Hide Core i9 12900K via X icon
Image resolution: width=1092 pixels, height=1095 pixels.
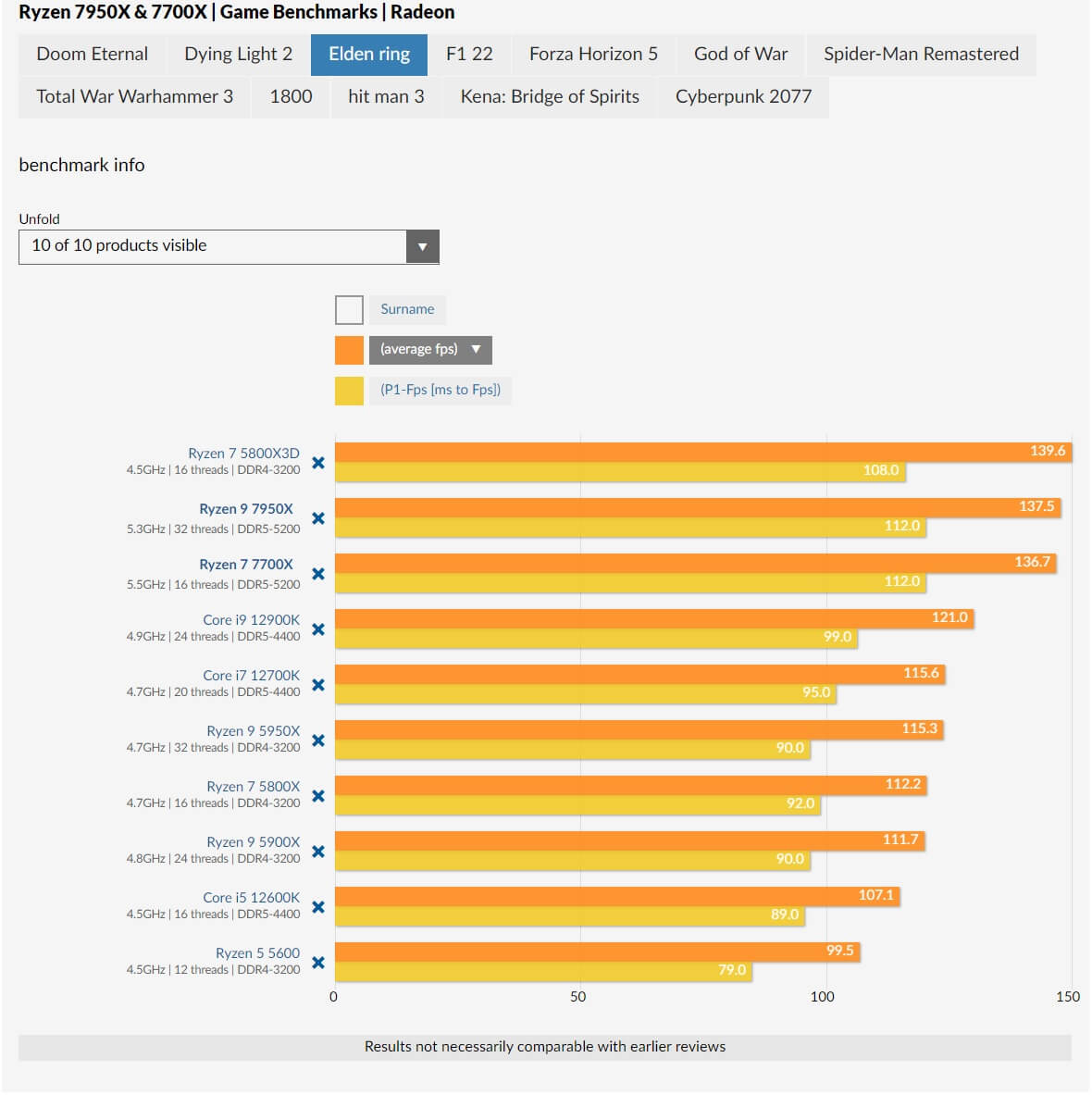pyautogui.click(x=318, y=629)
